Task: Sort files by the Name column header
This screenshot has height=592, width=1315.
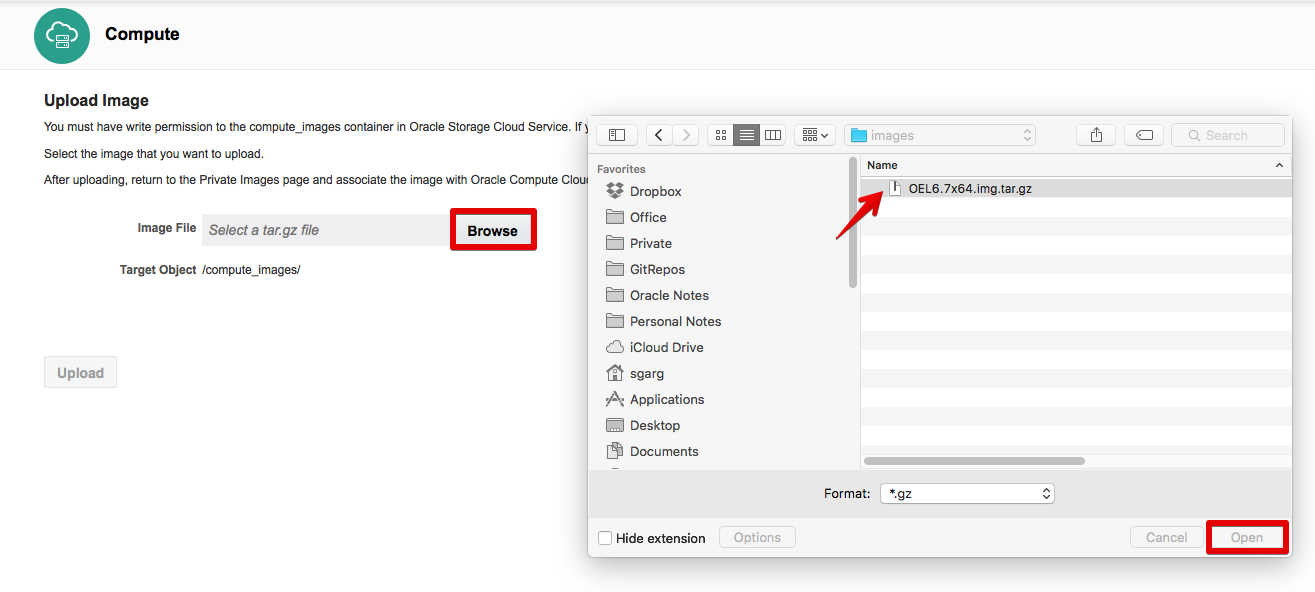Action: click(x=880, y=165)
